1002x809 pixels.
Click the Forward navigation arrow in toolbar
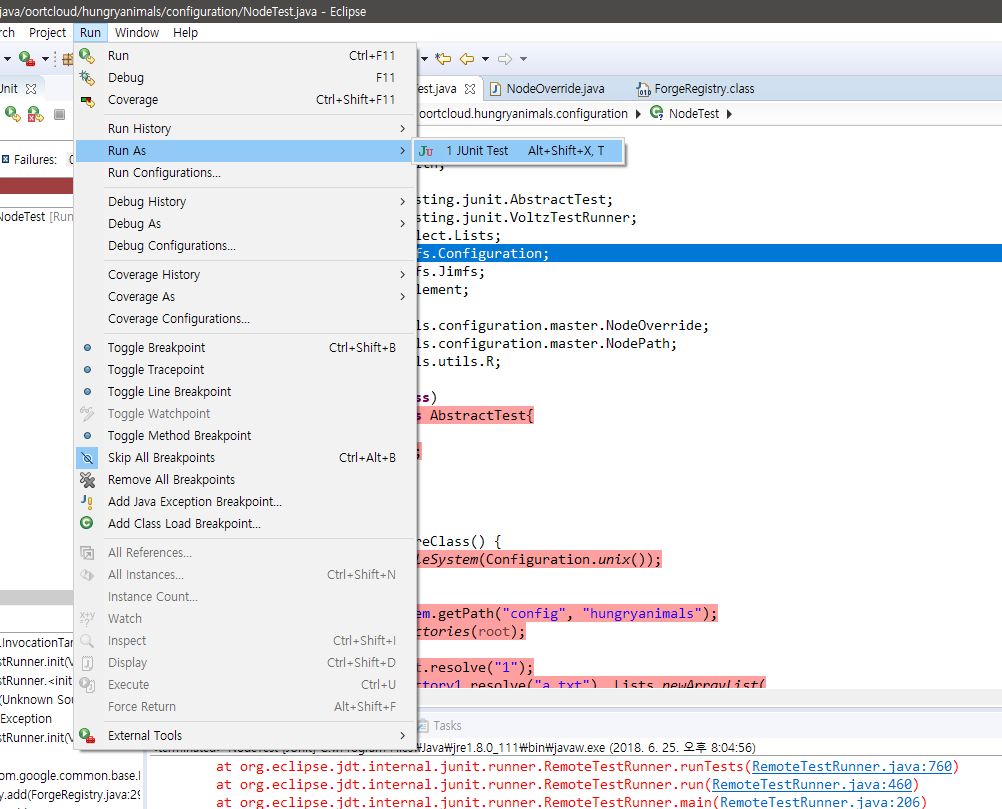tap(505, 59)
